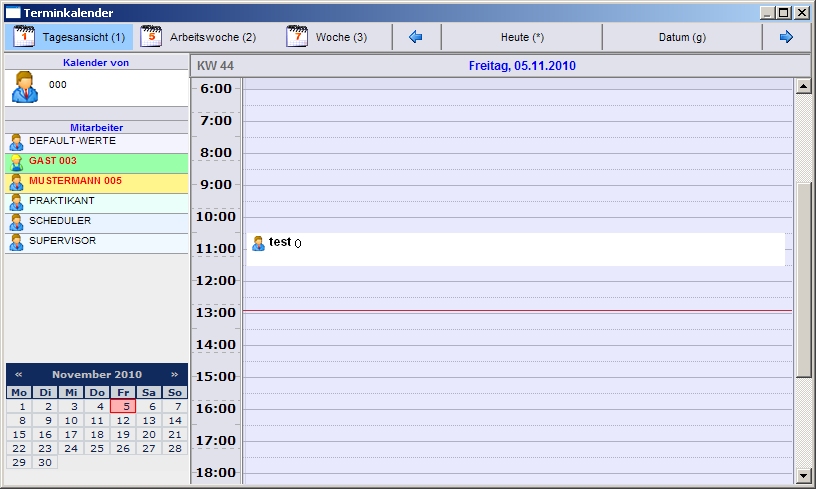
Task: Advance mini calendar to next month
Action: 174,374
